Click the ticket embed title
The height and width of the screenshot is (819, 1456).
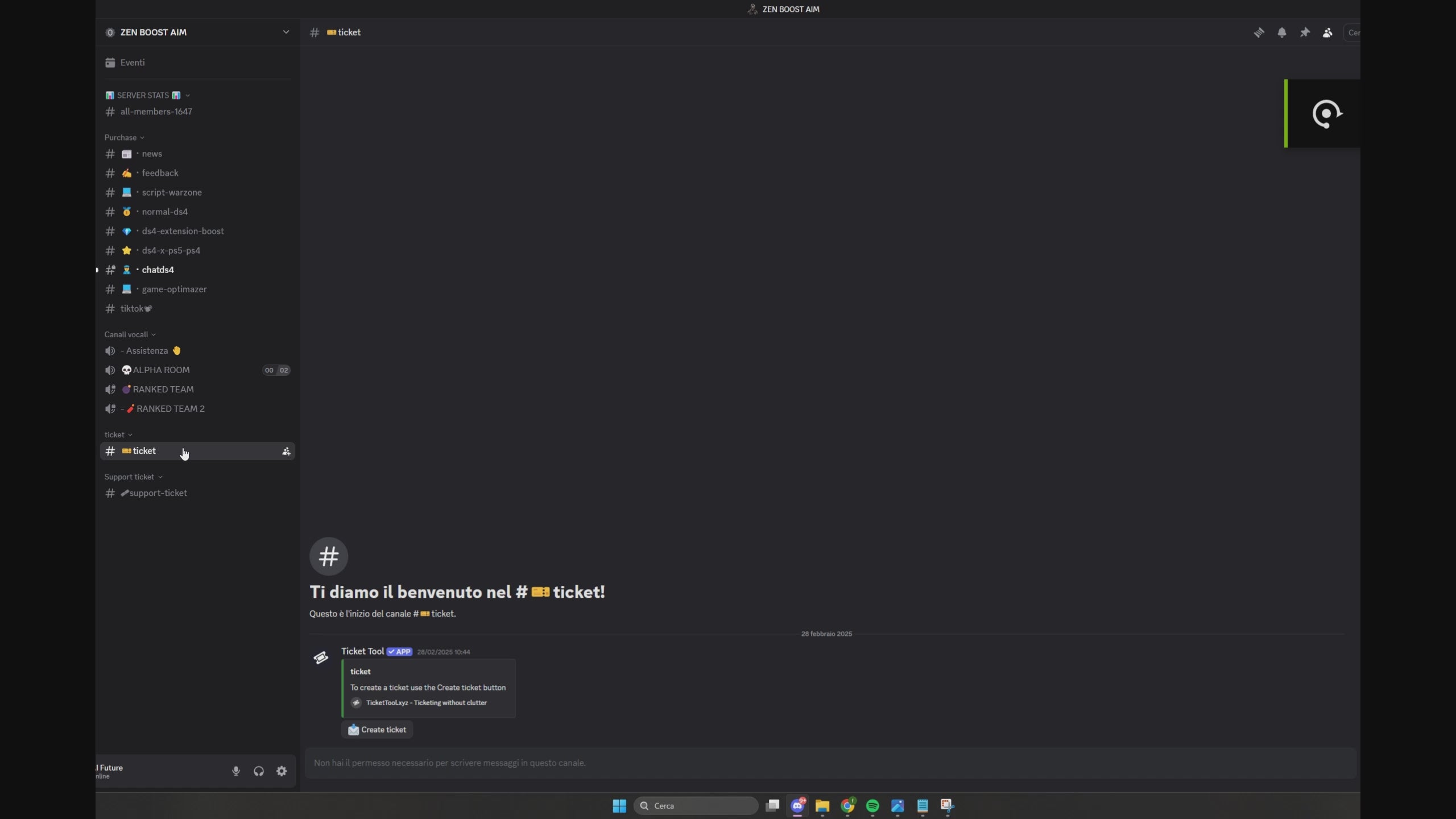coord(361,672)
